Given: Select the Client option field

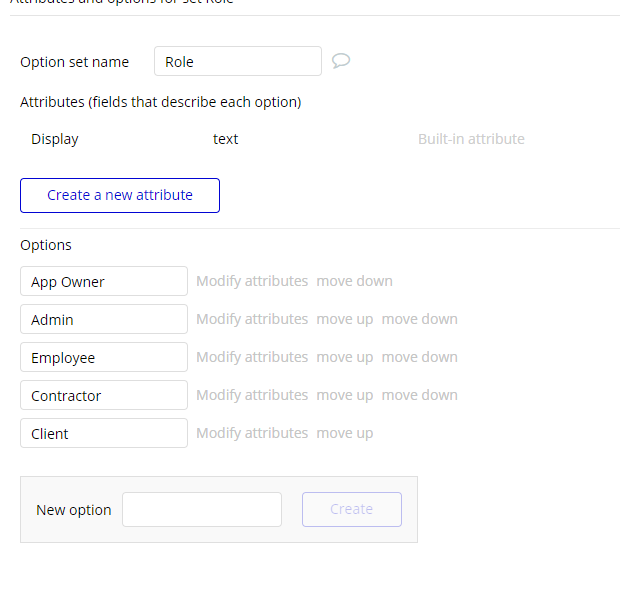Looking at the screenshot, I should [104, 433].
